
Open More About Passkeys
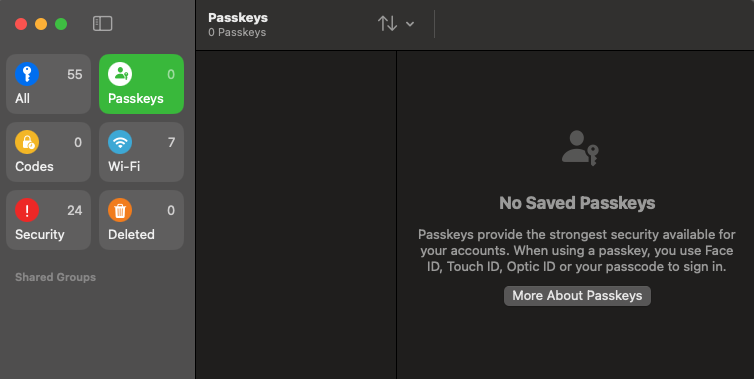click(577, 296)
